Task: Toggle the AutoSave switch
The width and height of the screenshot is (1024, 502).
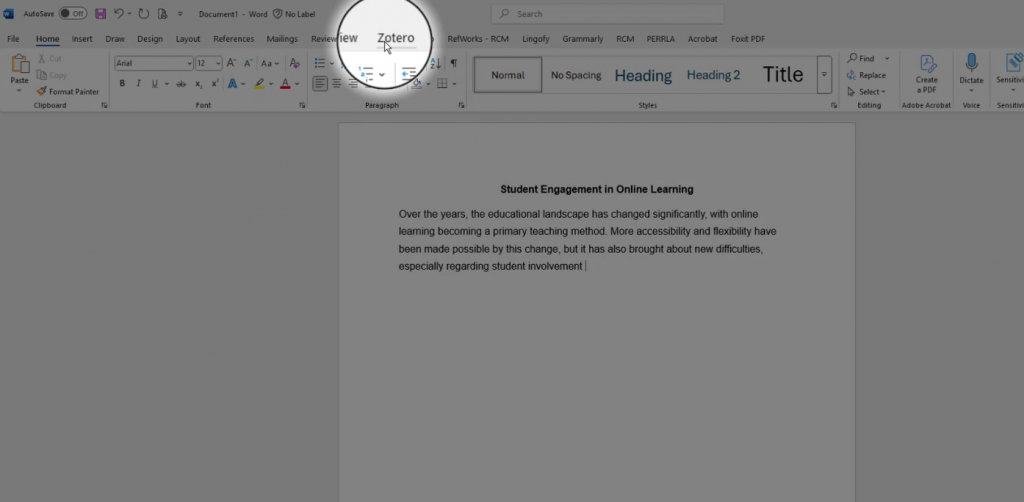Action: [x=72, y=14]
